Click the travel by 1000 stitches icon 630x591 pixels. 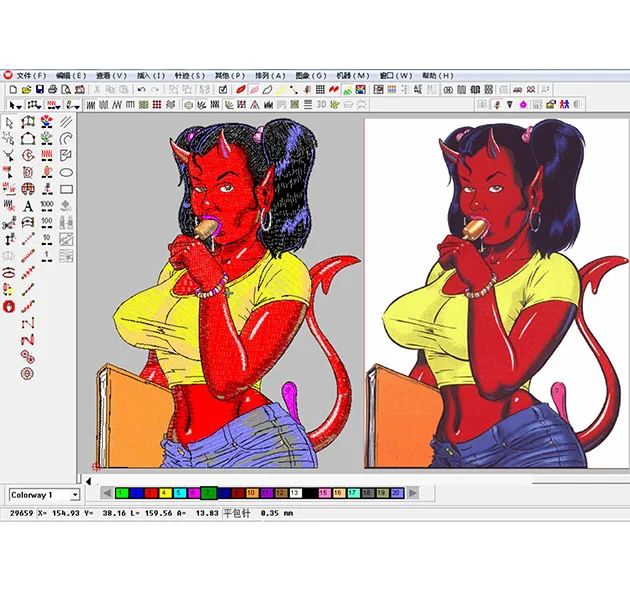point(47,206)
